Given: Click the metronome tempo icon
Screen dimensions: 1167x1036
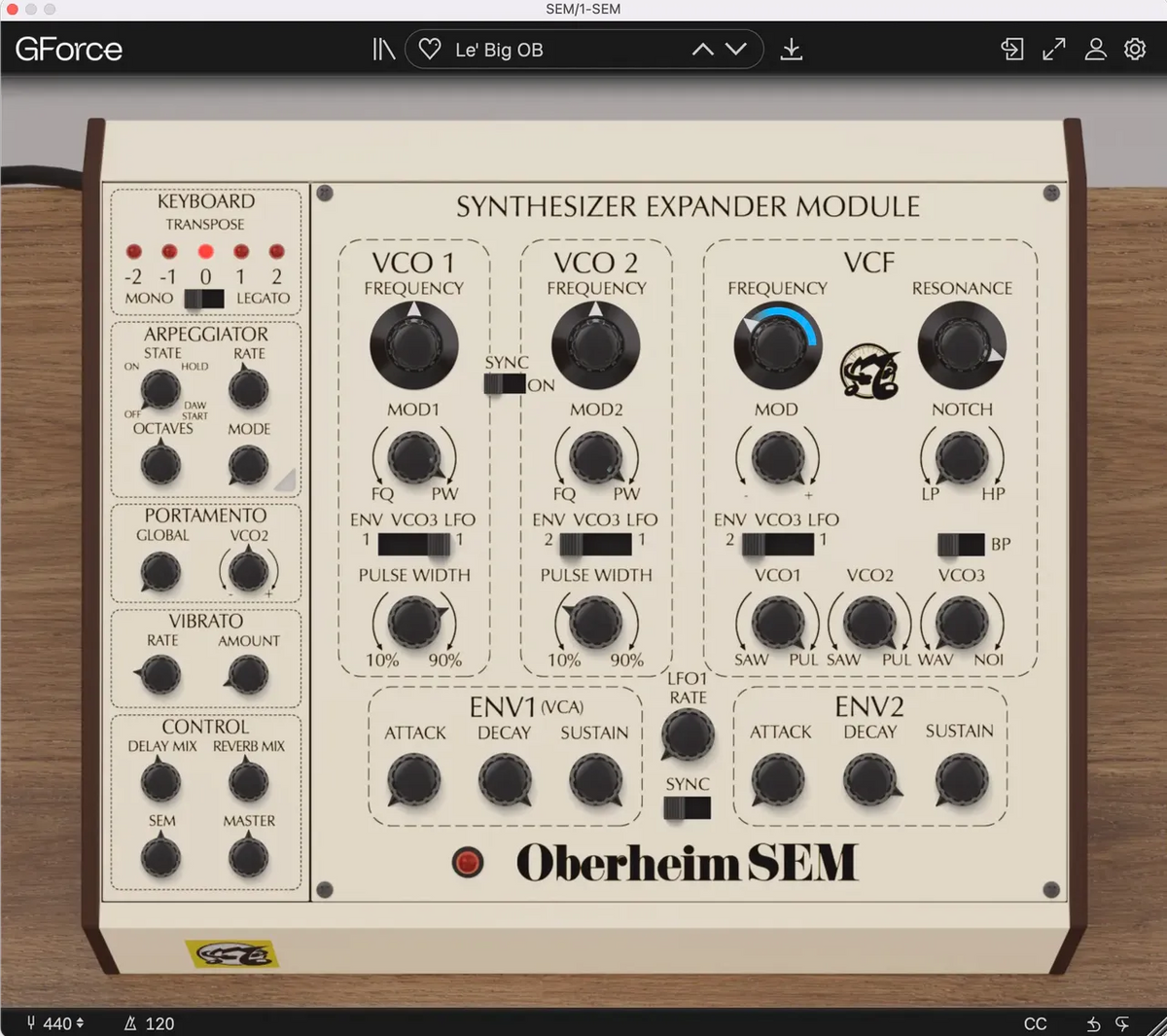Looking at the screenshot, I should 130,1023.
